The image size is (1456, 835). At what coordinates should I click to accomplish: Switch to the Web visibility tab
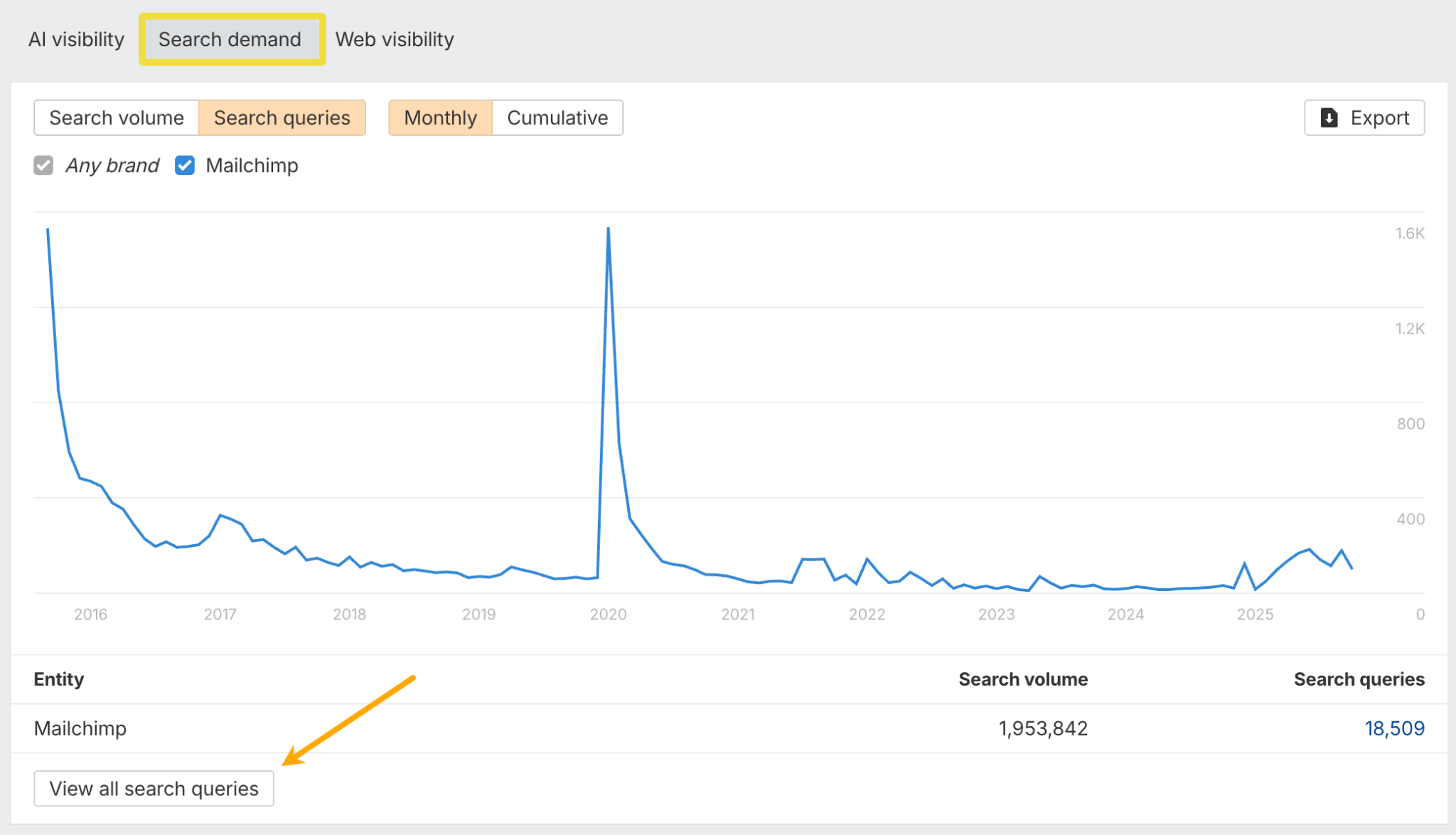click(395, 39)
